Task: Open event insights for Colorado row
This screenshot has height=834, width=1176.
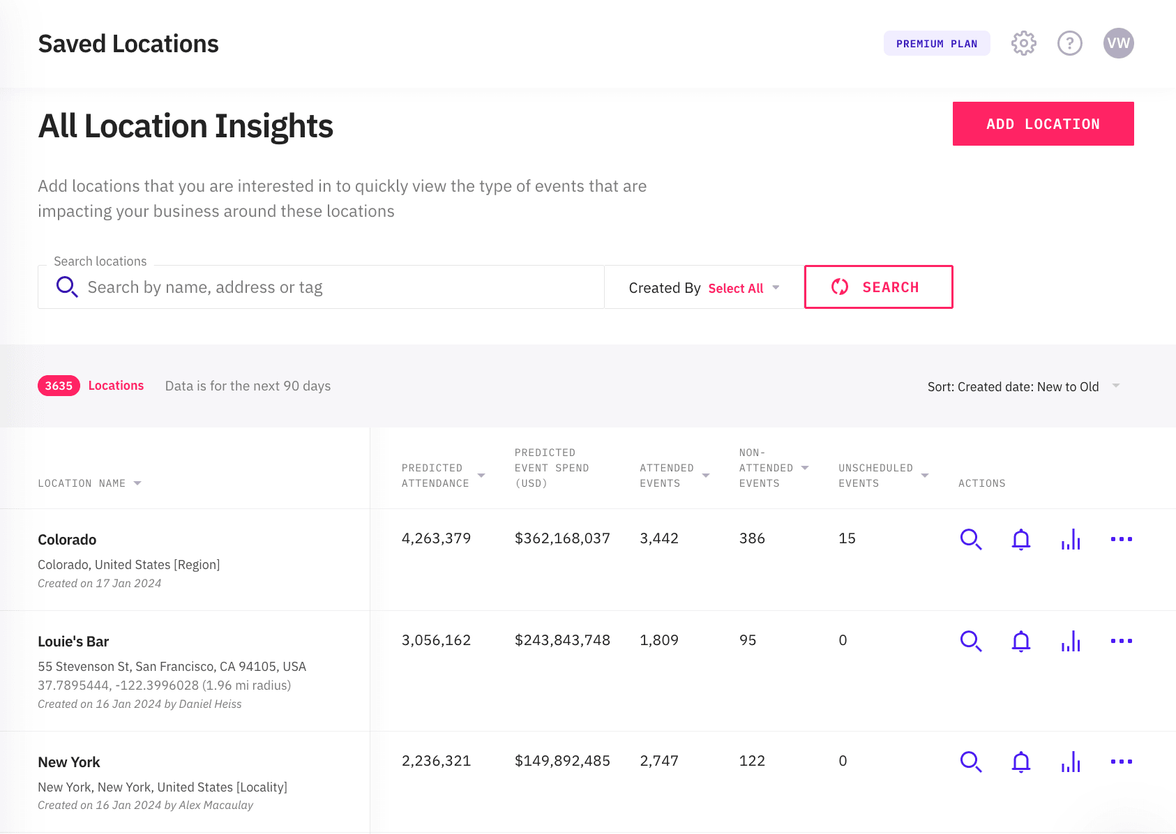Action: pos(970,539)
